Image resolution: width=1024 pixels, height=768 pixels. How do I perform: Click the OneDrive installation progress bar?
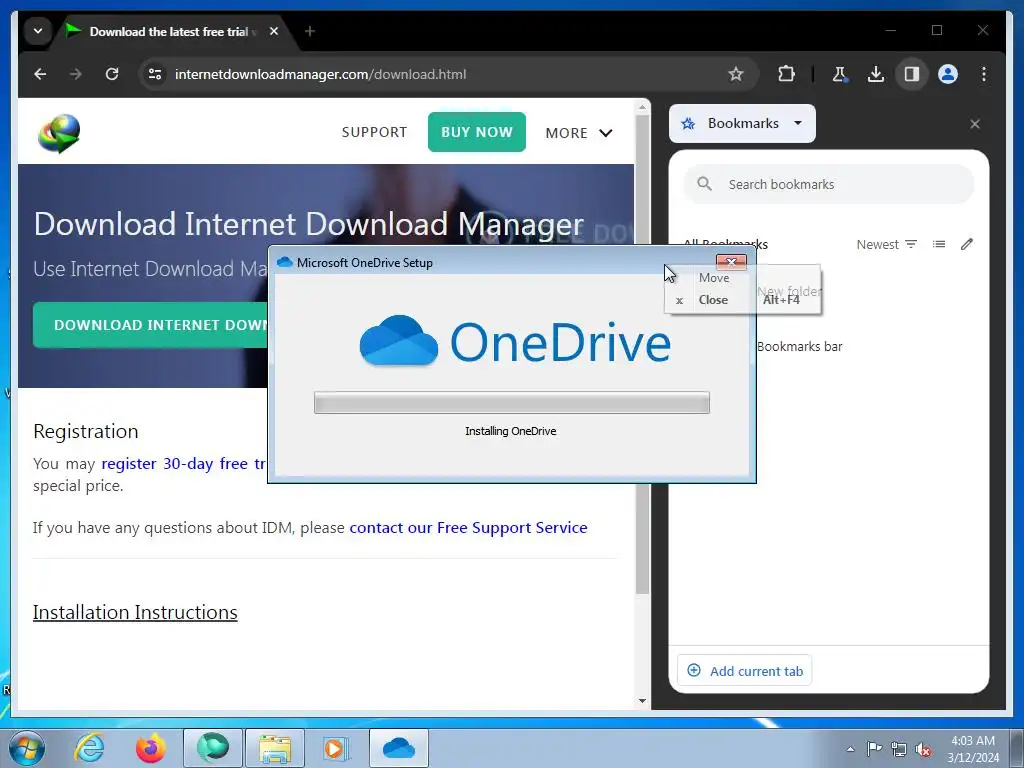pyautogui.click(x=512, y=402)
